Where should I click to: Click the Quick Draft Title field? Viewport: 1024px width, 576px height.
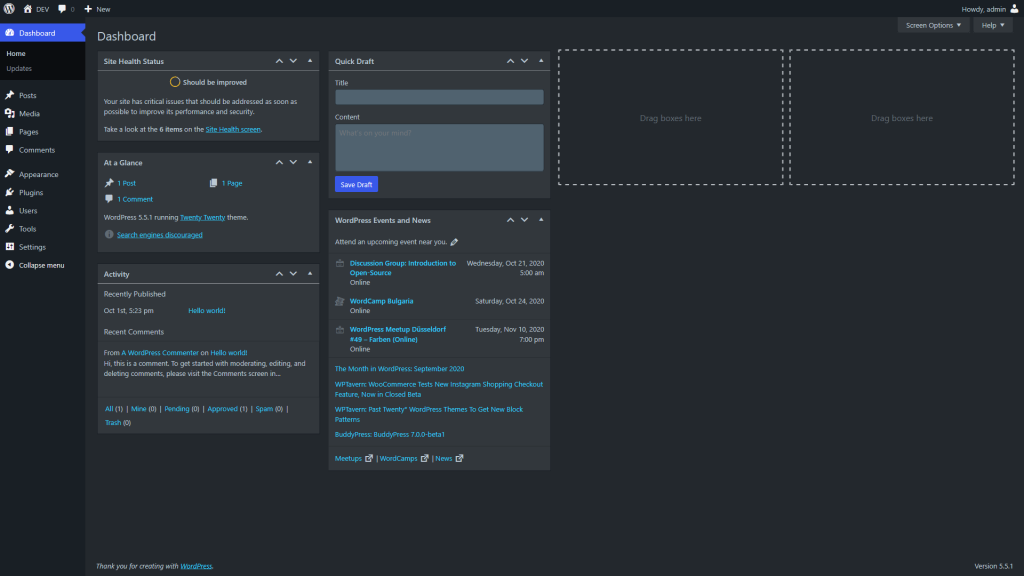tap(438, 96)
